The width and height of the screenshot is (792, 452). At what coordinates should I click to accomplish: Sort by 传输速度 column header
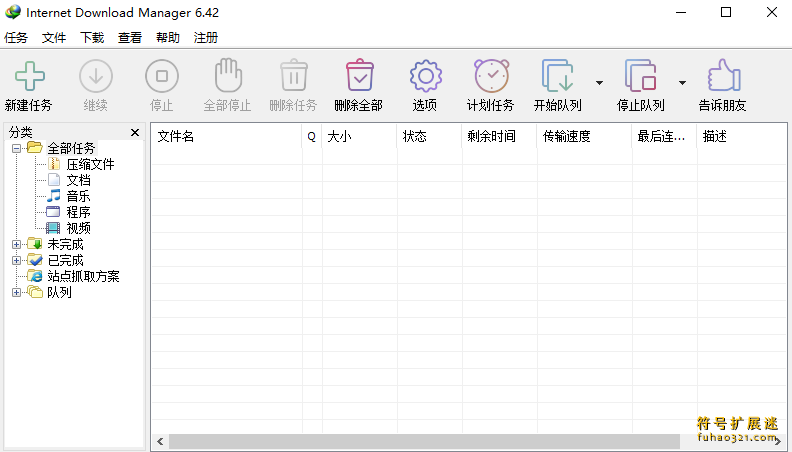tap(584, 136)
